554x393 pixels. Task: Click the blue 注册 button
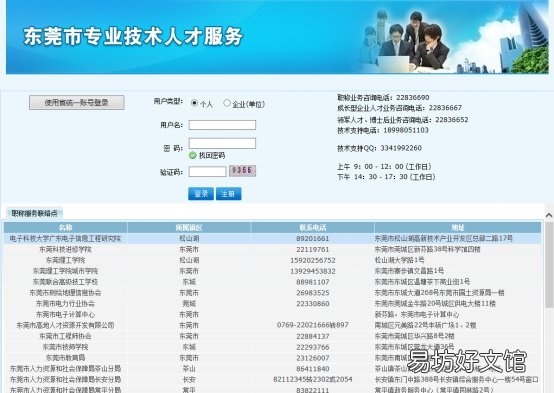[228, 194]
